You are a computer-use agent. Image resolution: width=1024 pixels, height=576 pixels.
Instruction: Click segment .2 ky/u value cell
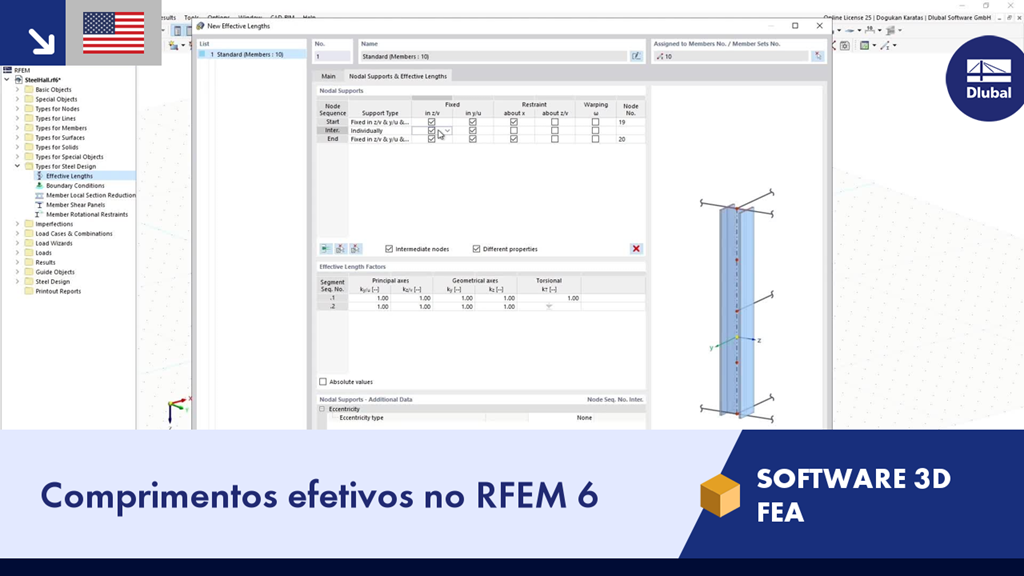(x=369, y=306)
